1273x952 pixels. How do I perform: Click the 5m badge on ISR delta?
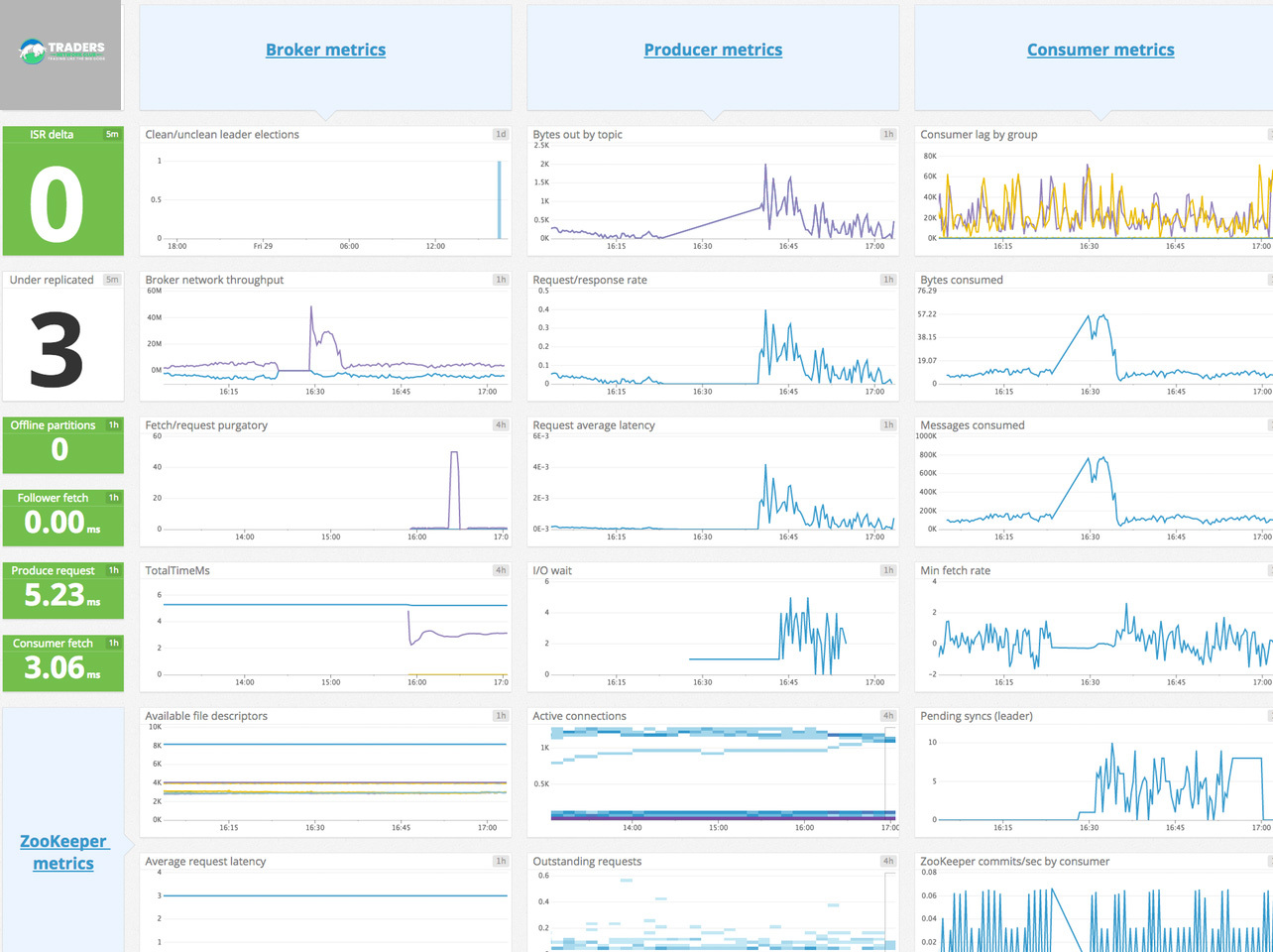tap(112, 135)
